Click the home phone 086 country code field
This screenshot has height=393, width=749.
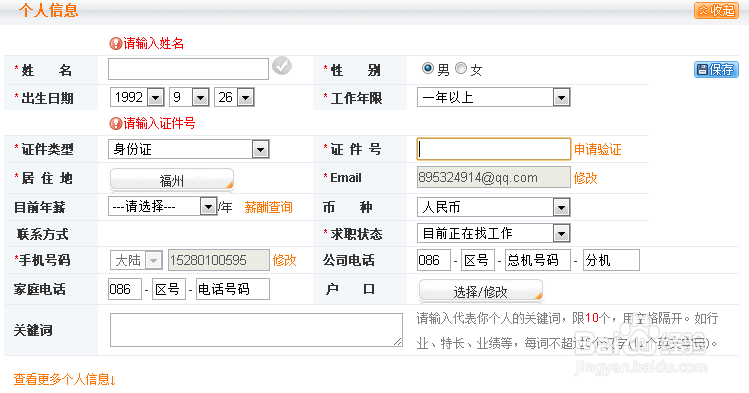[x=125, y=289]
